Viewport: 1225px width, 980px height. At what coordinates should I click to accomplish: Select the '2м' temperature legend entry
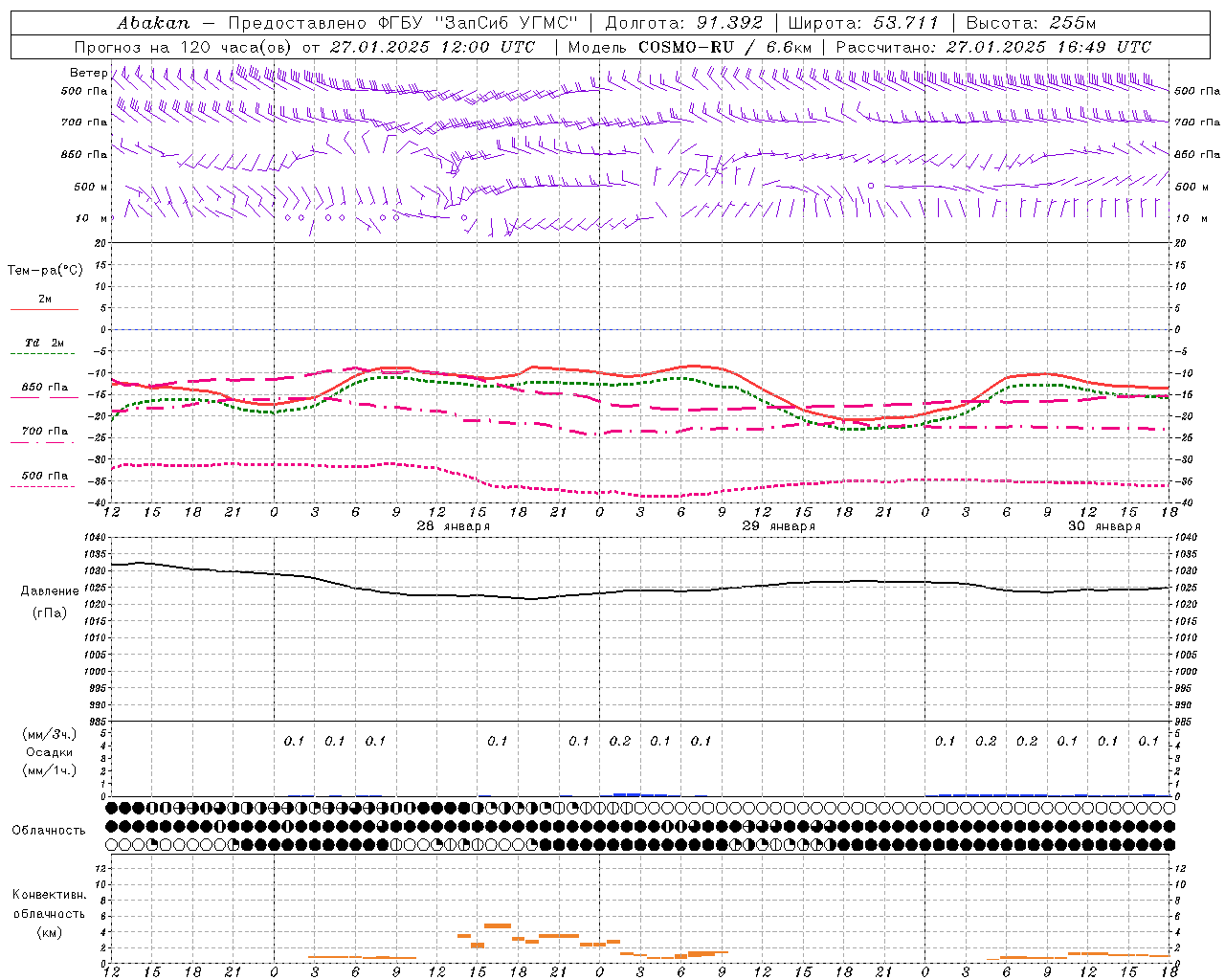(45, 299)
